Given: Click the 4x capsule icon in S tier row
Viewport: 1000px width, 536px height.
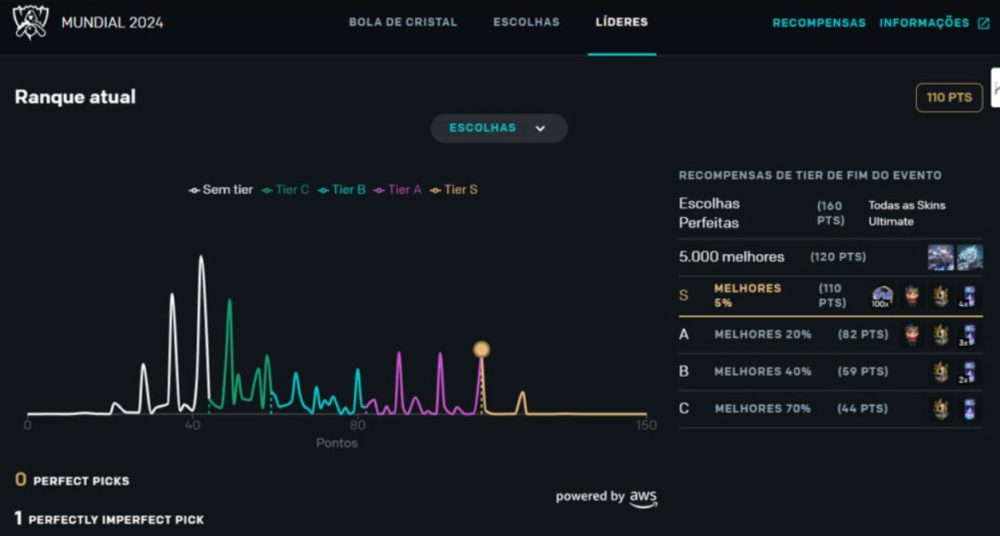Looking at the screenshot, I should tap(968, 296).
